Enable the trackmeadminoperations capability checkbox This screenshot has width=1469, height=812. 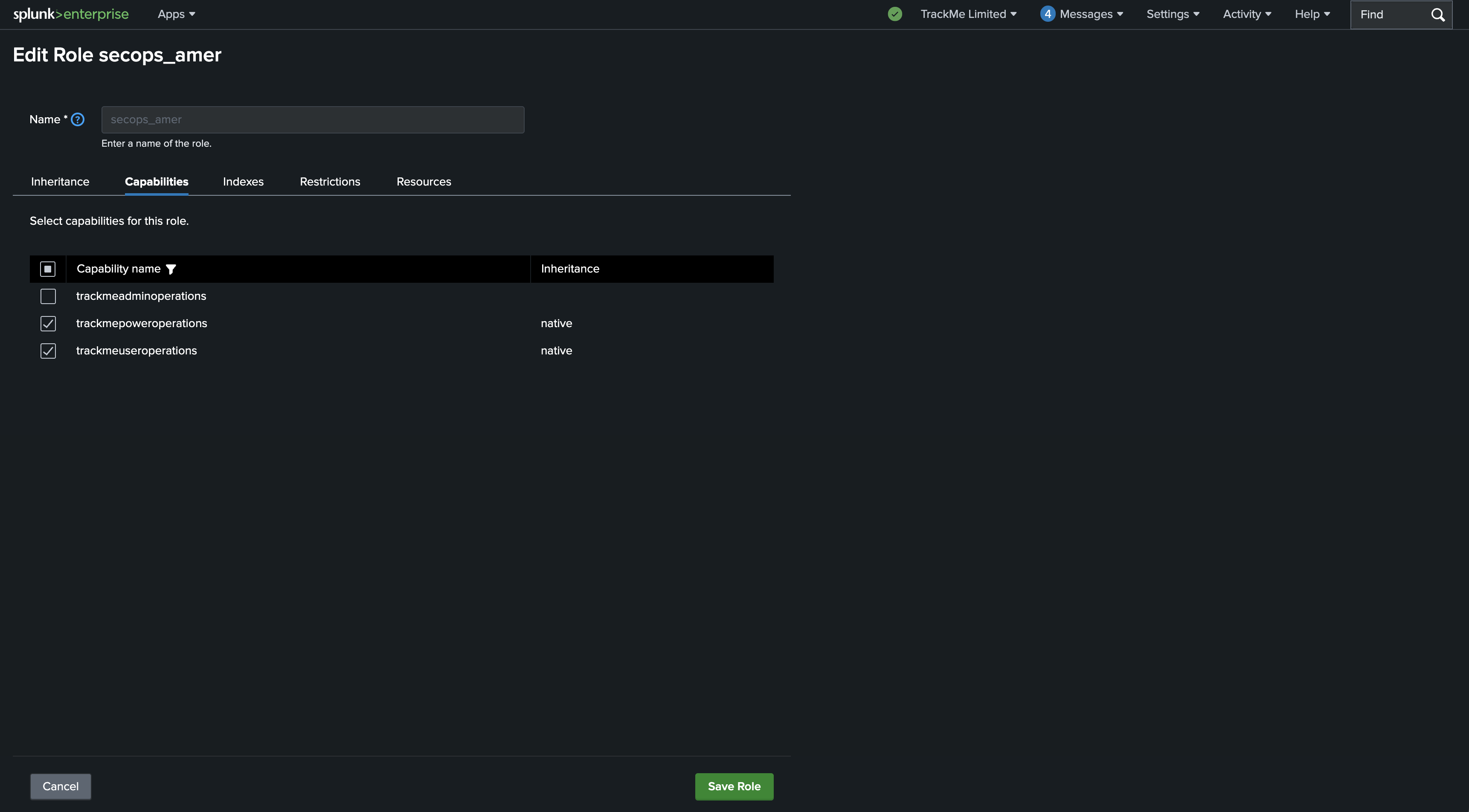(48, 296)
